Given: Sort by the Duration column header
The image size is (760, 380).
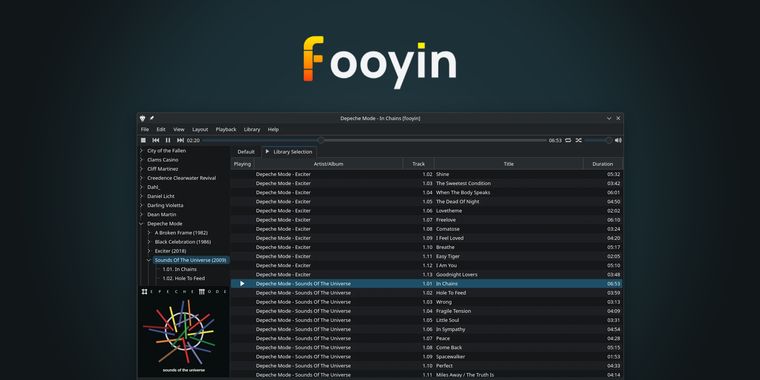Looking at the screenshot, I should (x=602, y=164).
